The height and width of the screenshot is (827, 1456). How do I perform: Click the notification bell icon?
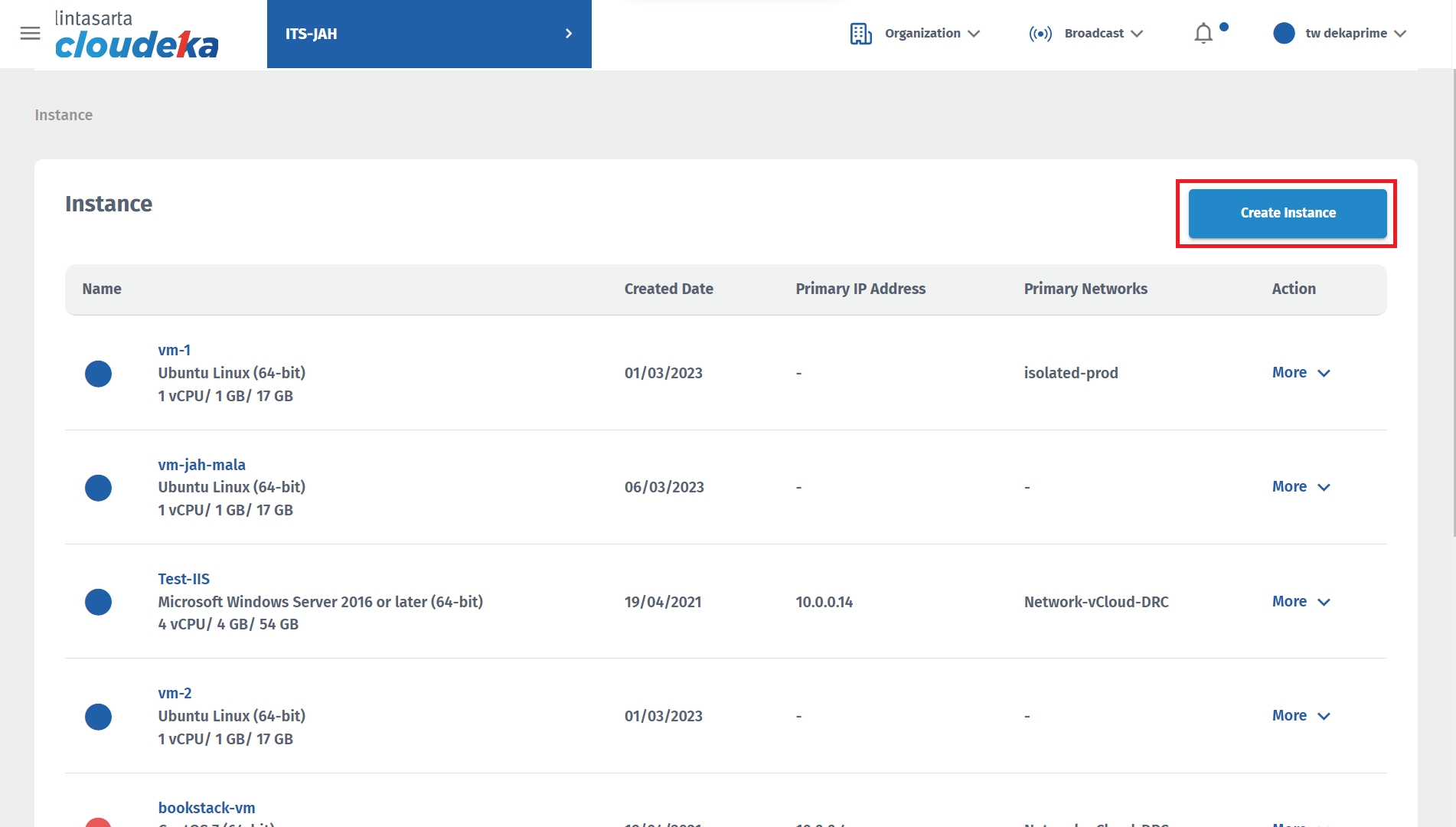pos(1203,34)
